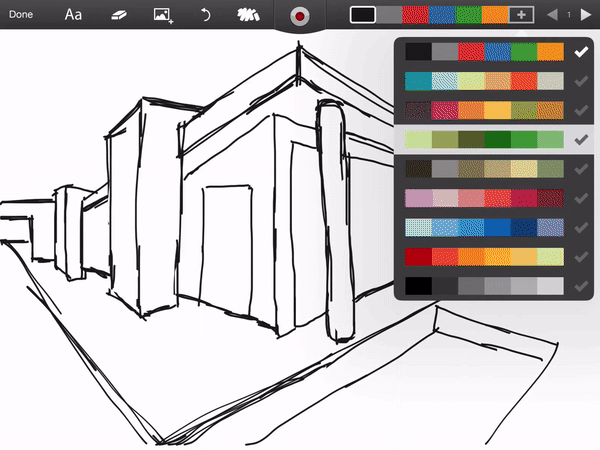Go to previous page arrow
The width and height of the screenshot is (600, 450).
click(552, 15)
